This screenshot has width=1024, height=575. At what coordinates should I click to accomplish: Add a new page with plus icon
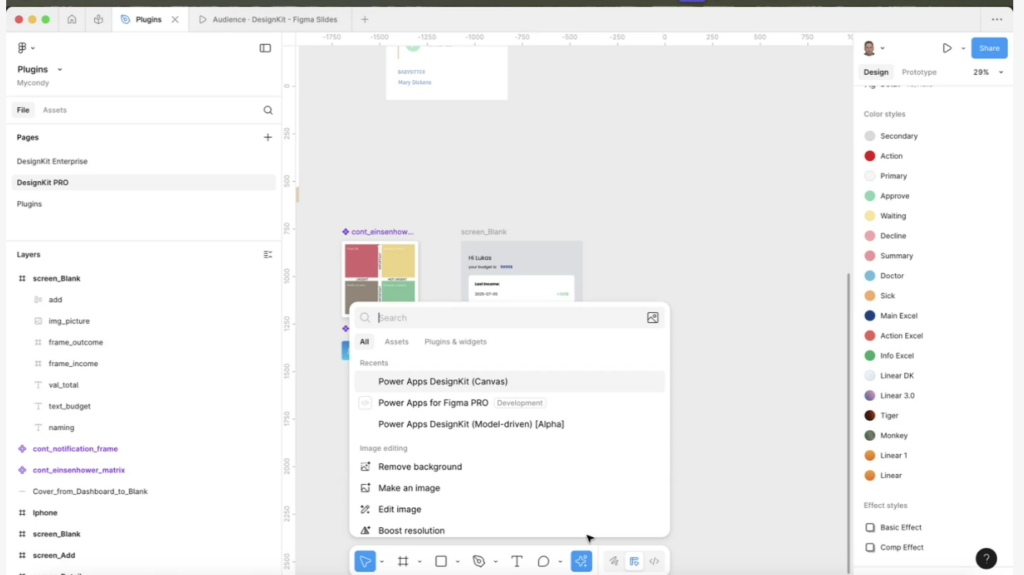[x=268, y=137]
